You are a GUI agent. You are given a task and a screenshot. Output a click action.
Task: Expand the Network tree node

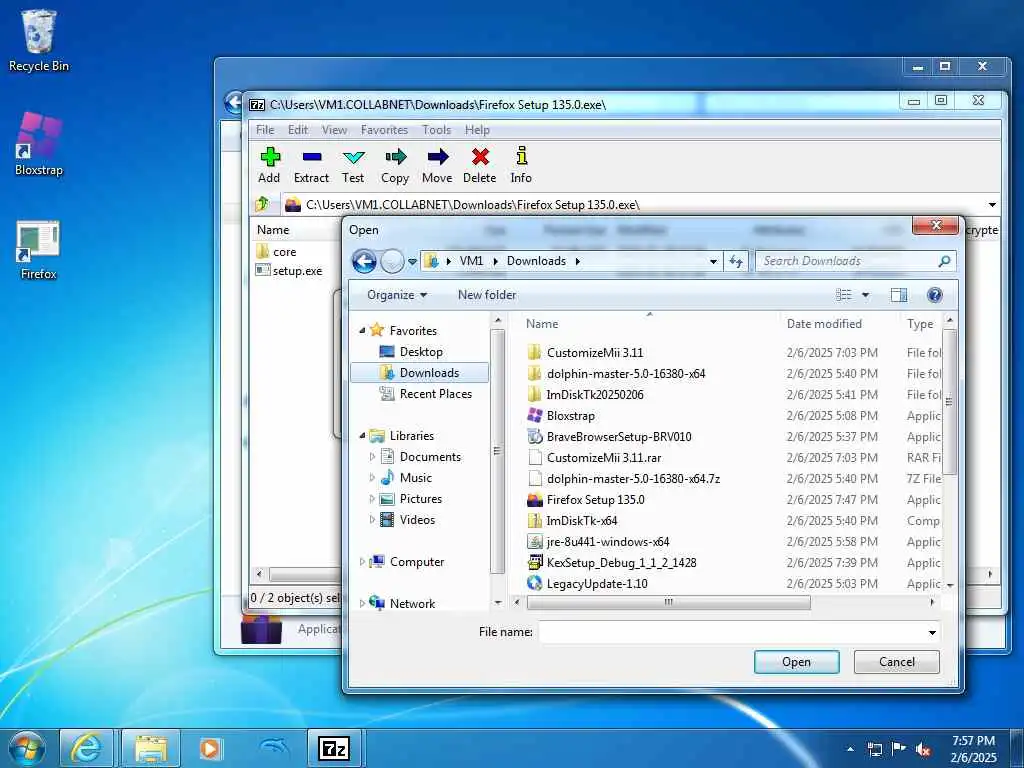362,603
